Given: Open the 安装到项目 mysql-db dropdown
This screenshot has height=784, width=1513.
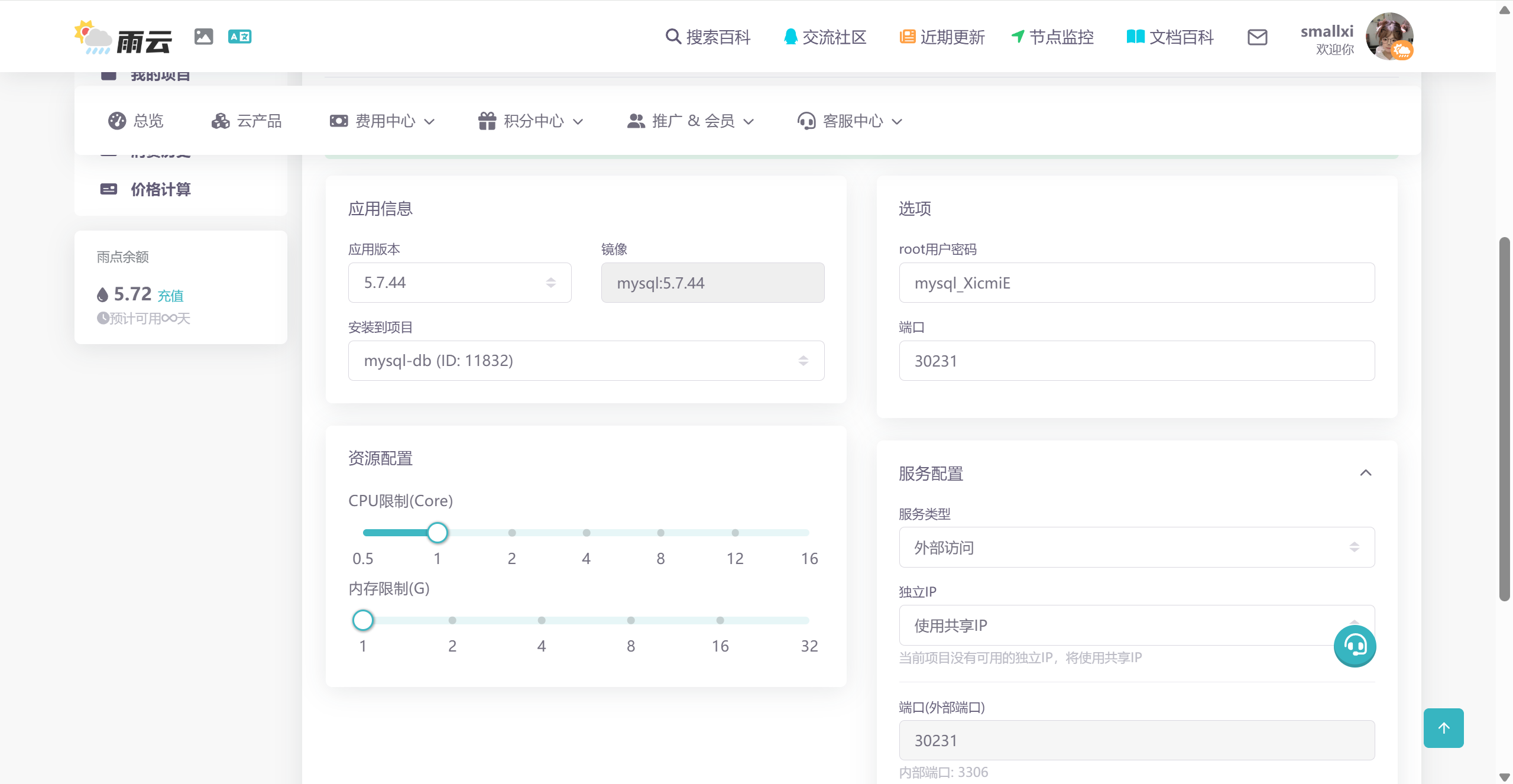Looking at the screenshot, I should pos(585,361).
